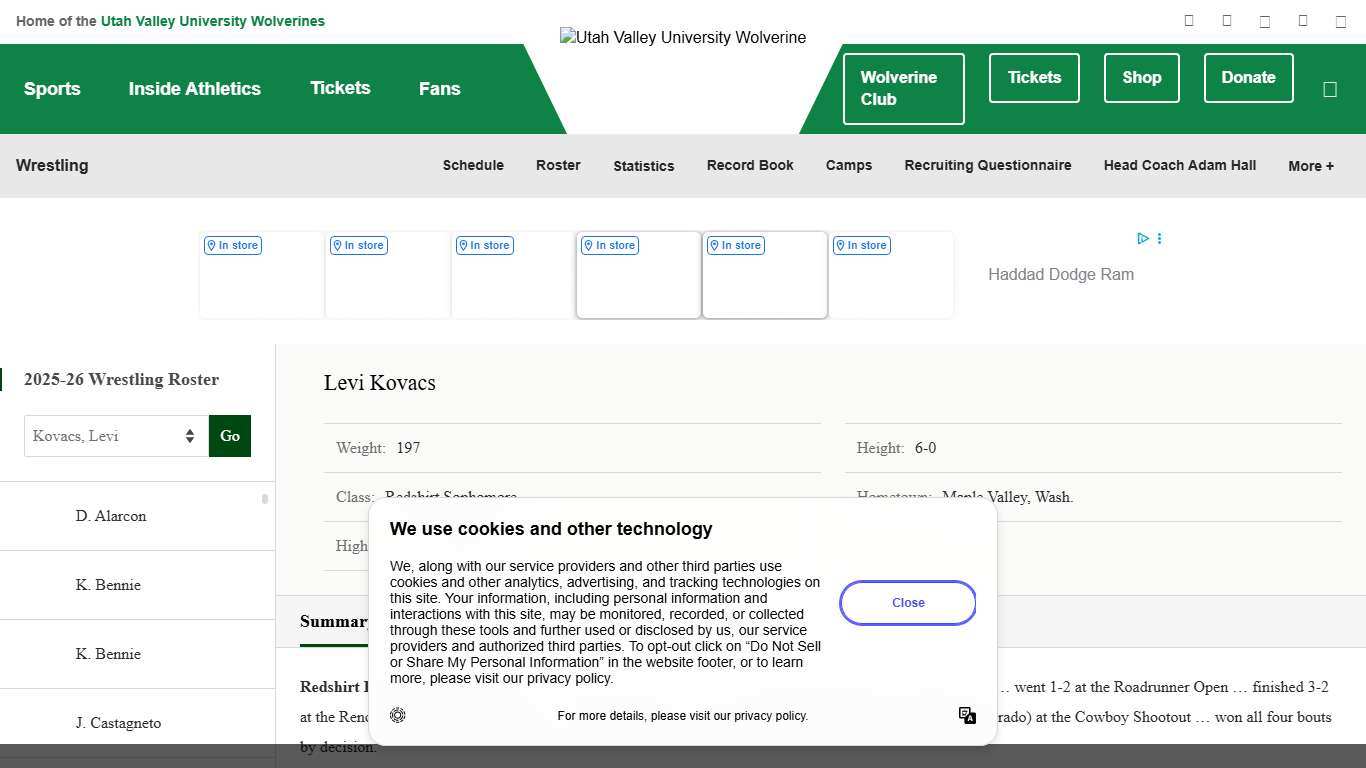Open the ad options three-dot menu
This screenshot has height=768, width=1366.
[1159, 238]
